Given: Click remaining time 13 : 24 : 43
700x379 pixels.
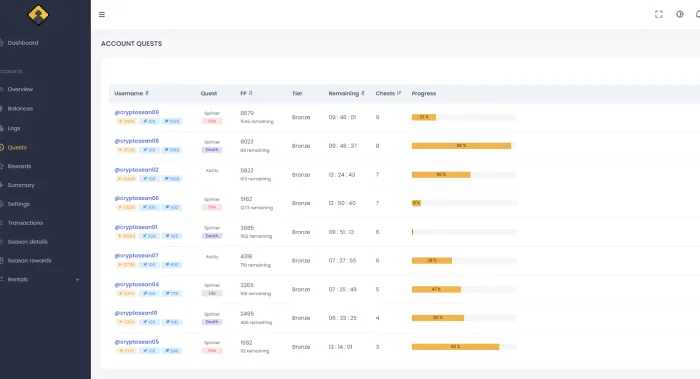Looking at the screenshot, I should click(x=342, y=175).
